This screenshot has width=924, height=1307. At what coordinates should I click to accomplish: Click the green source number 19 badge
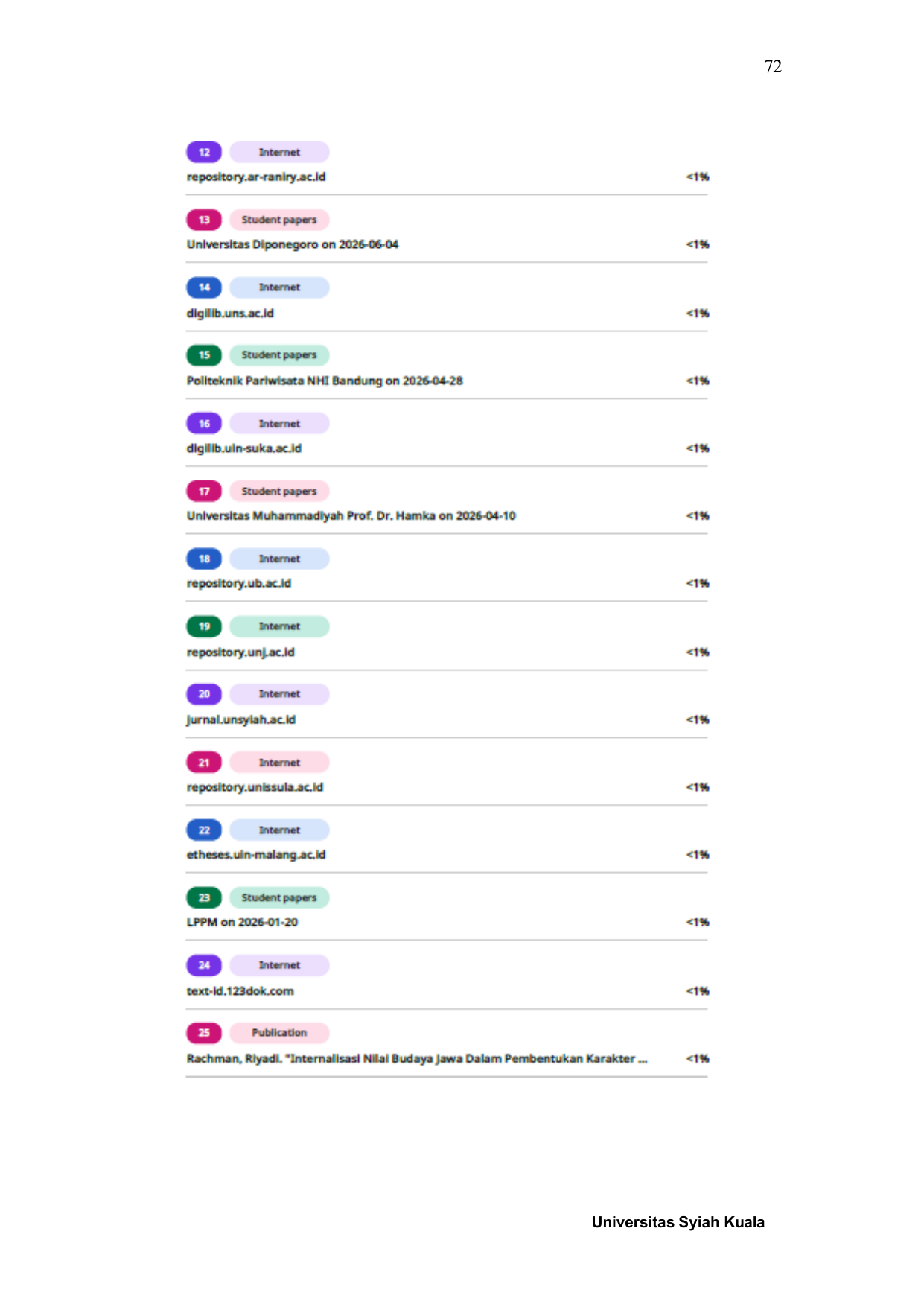click(204, 626)
